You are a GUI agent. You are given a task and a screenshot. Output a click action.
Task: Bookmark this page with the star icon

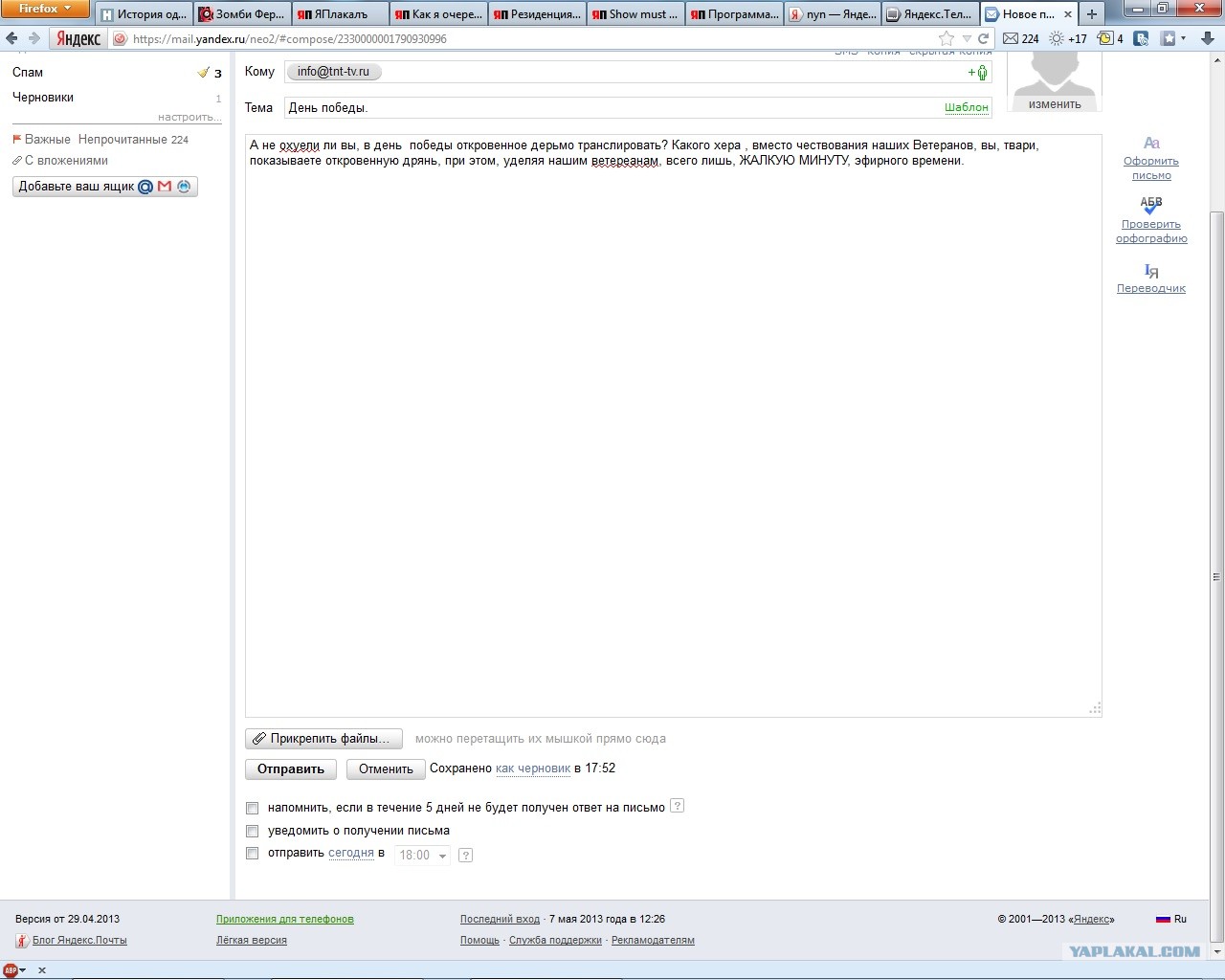pyautogui.click(x=947, y=38)
